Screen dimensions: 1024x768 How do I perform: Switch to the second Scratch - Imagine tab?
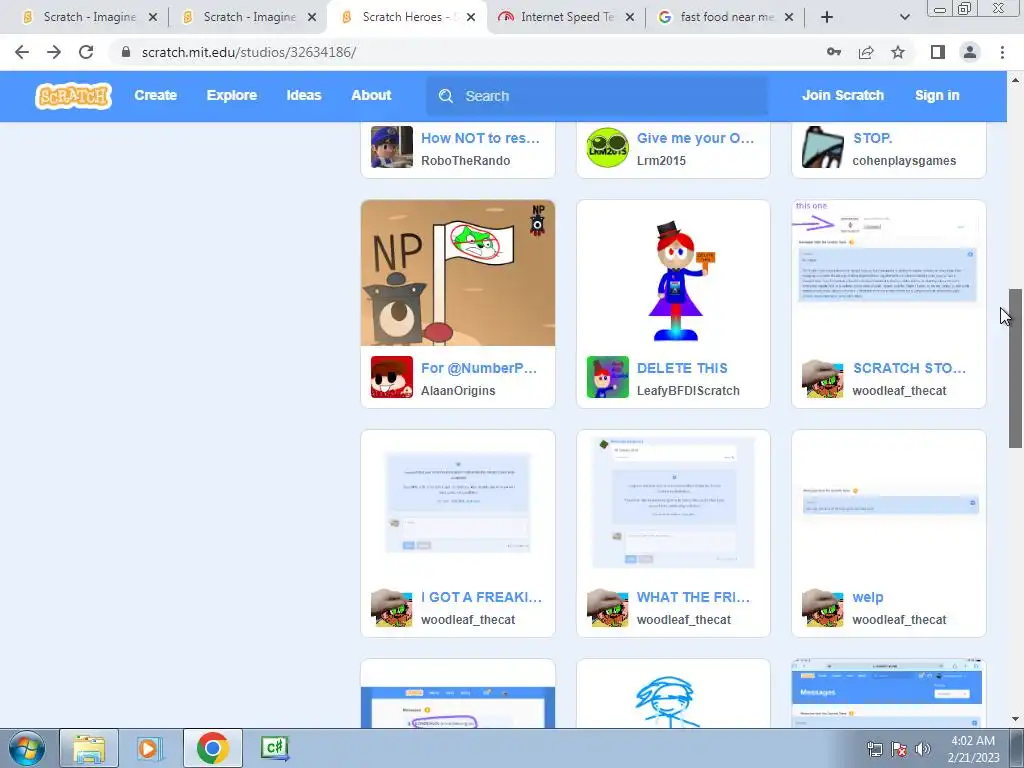(248, 17)
